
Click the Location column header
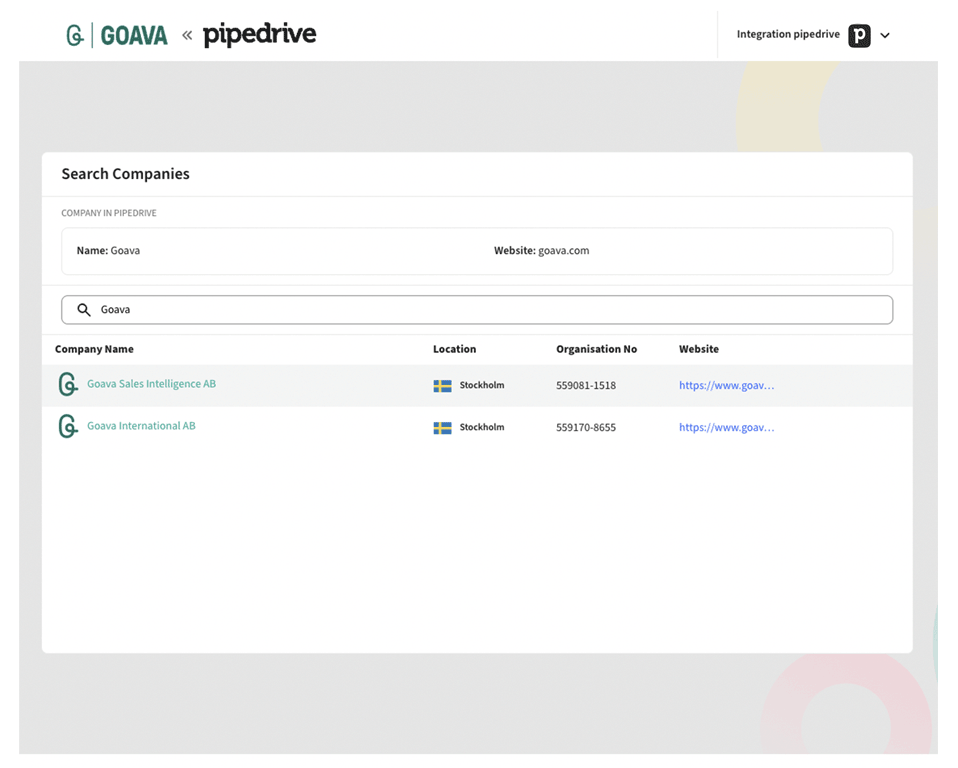[455, 349]
